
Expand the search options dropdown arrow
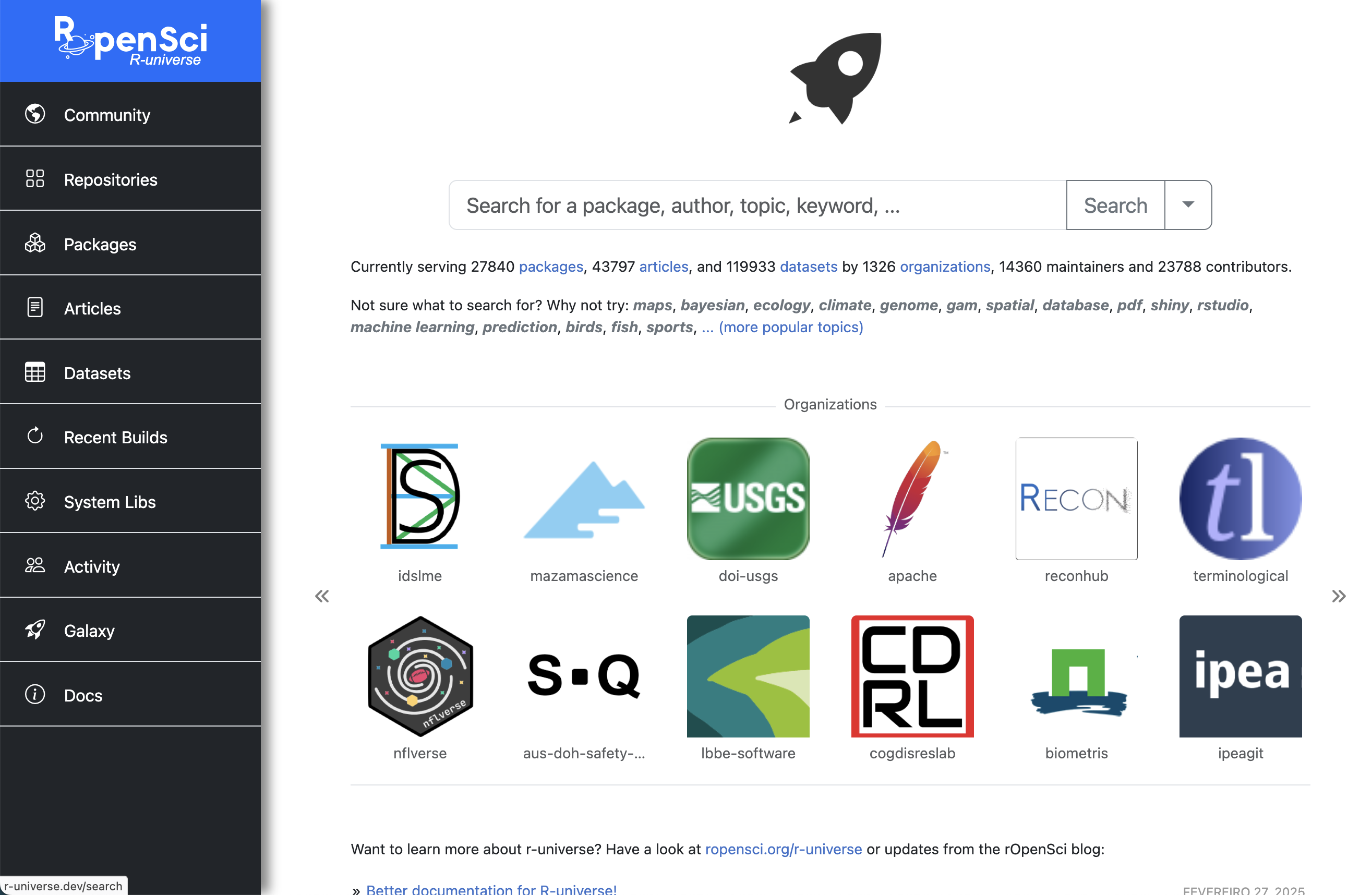[x=1188, y=204]
